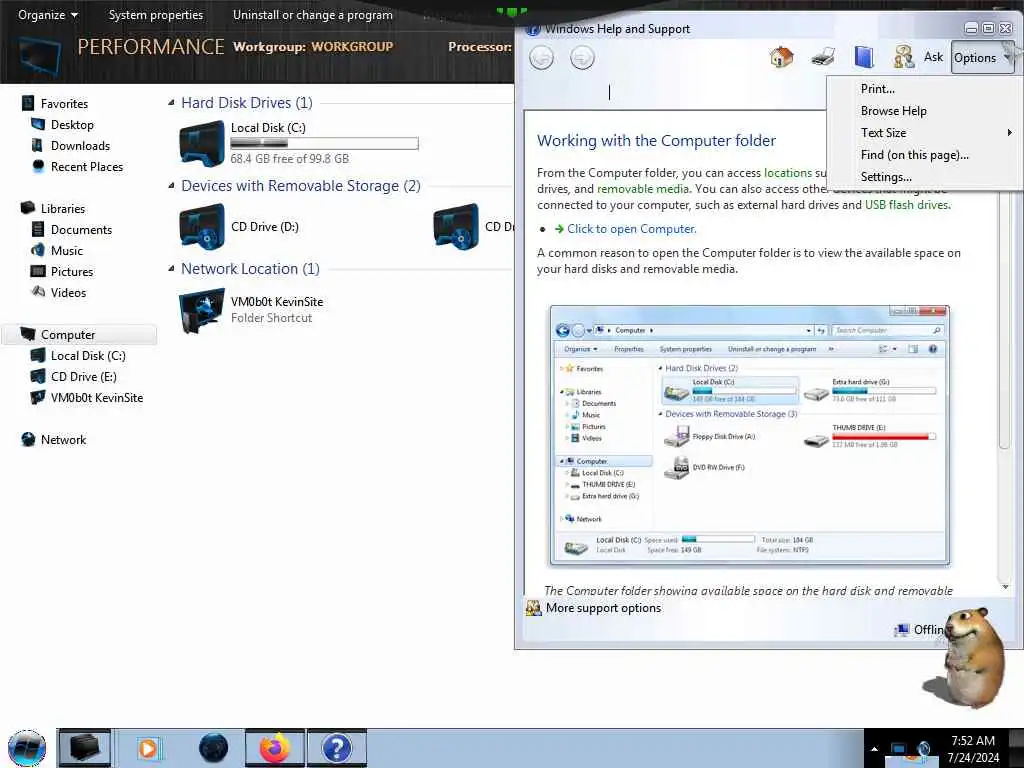The height and width of the screenshot is (768, 1024).
Task: Click the Help search input field
Action: tap(673, 93)
